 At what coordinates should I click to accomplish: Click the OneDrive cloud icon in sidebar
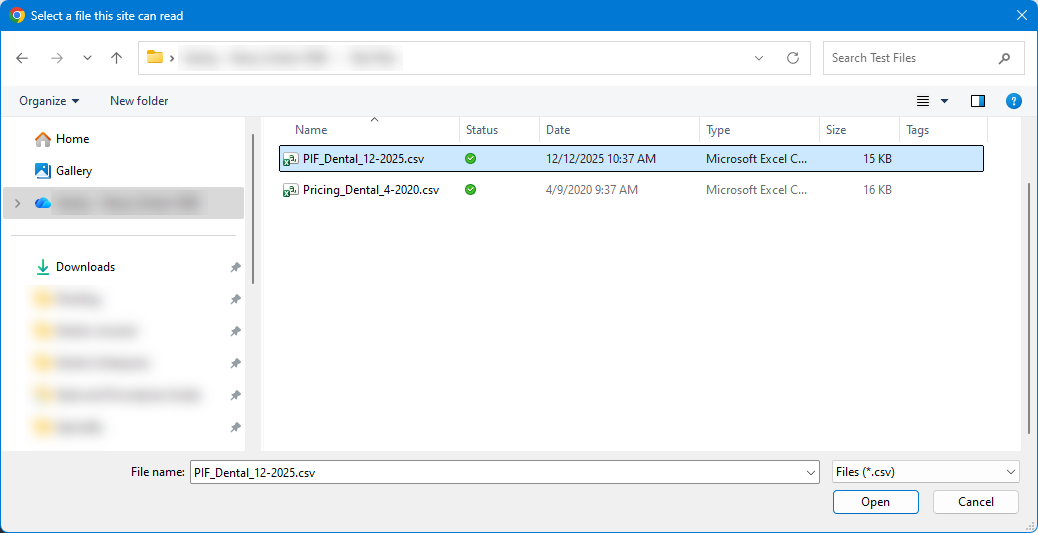42,203
